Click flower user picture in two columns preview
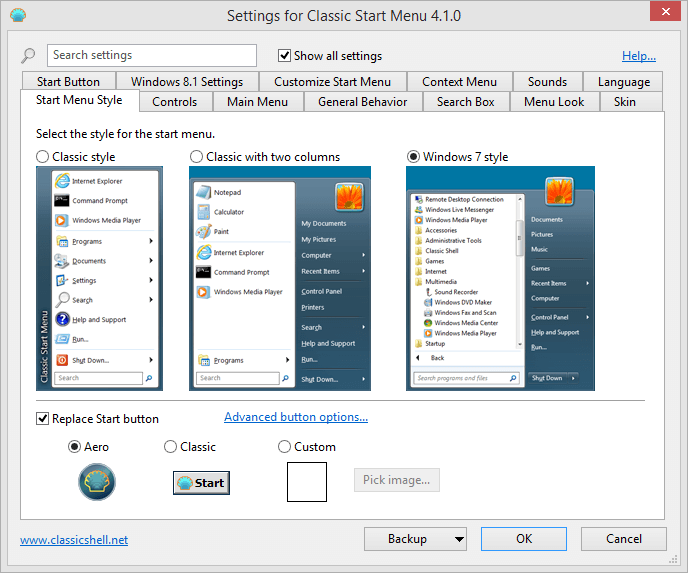This screenshot has width=688, height=573. click(x=349, y=197)
